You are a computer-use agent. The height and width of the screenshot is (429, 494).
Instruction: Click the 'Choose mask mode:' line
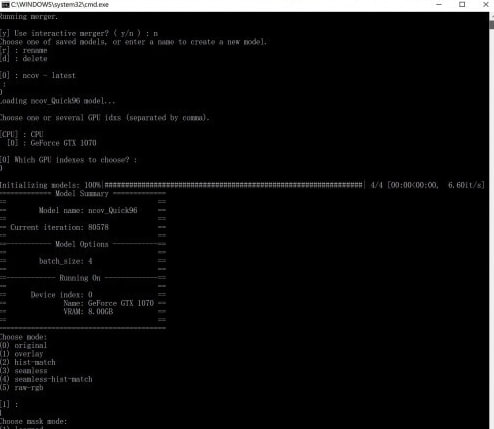[x=33, y=421]
